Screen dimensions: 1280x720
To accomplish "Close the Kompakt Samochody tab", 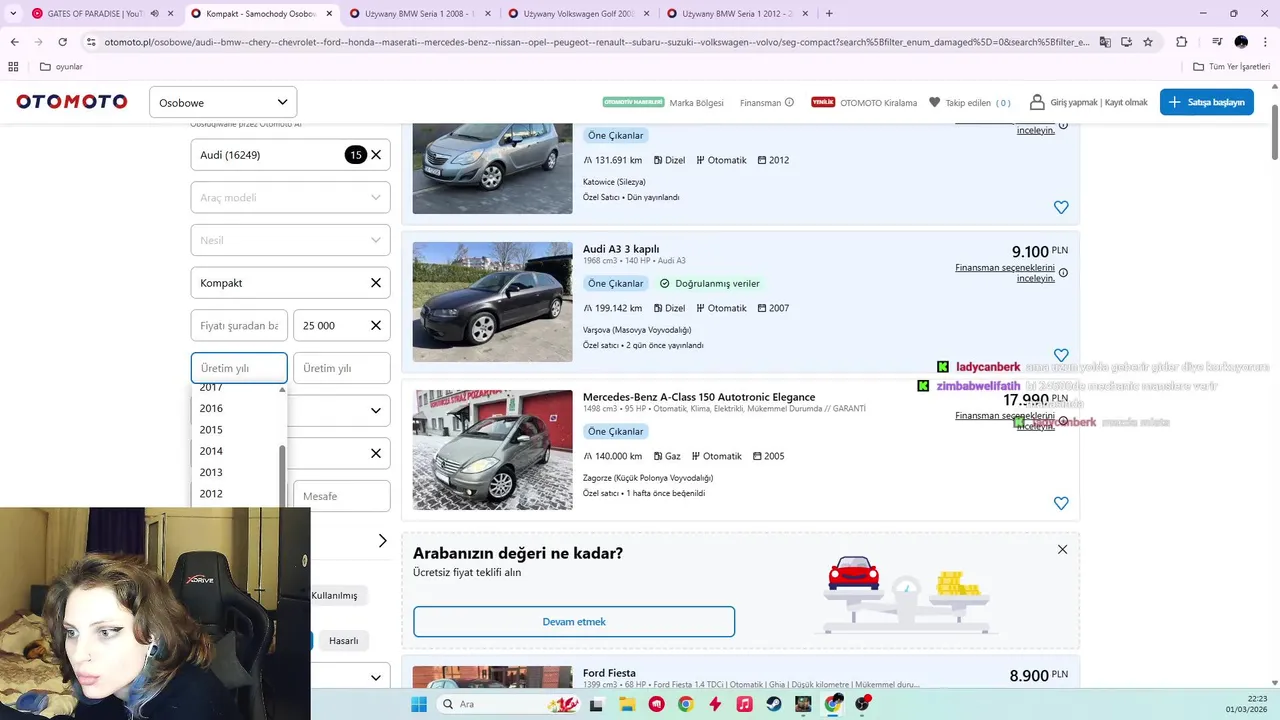I will pyautogui.click(x=329, y=14).
